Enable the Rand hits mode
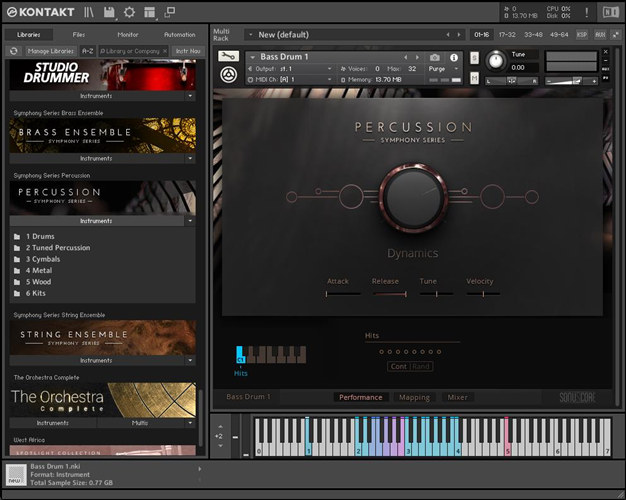The height and width of the screenshot is (500, 626). (x=421, y=366)
